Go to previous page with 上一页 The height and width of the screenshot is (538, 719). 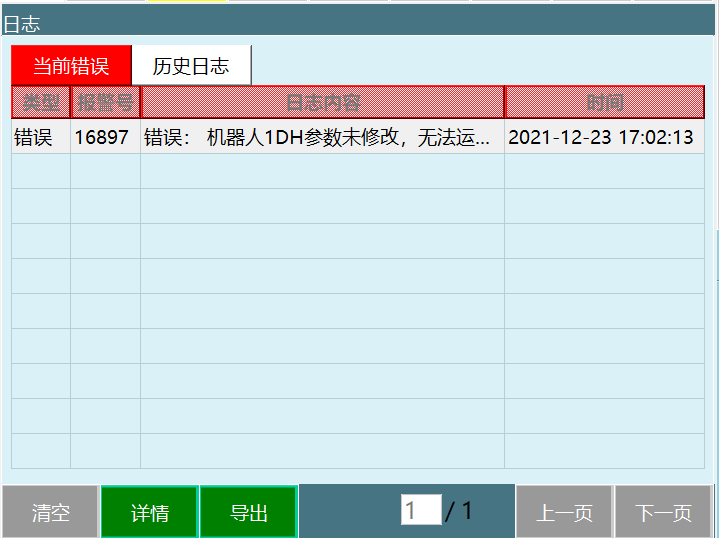564,513
